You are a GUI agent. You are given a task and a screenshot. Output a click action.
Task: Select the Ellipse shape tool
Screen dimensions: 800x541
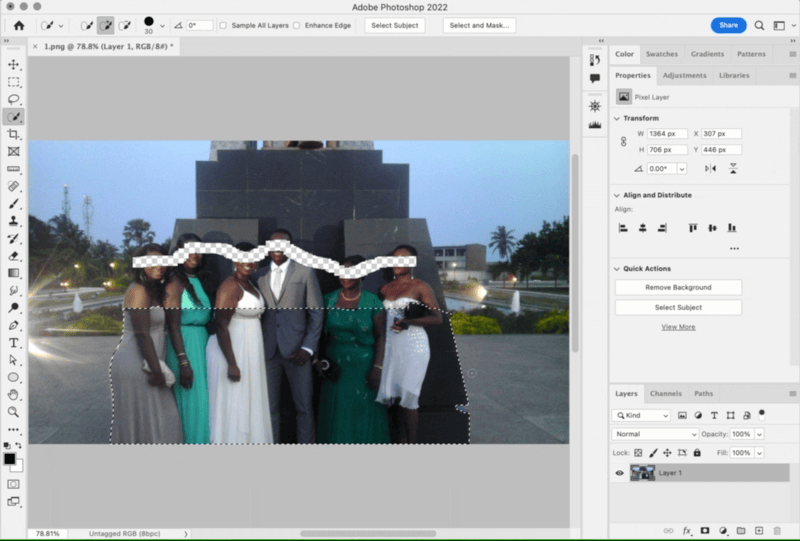click(14, 377)
